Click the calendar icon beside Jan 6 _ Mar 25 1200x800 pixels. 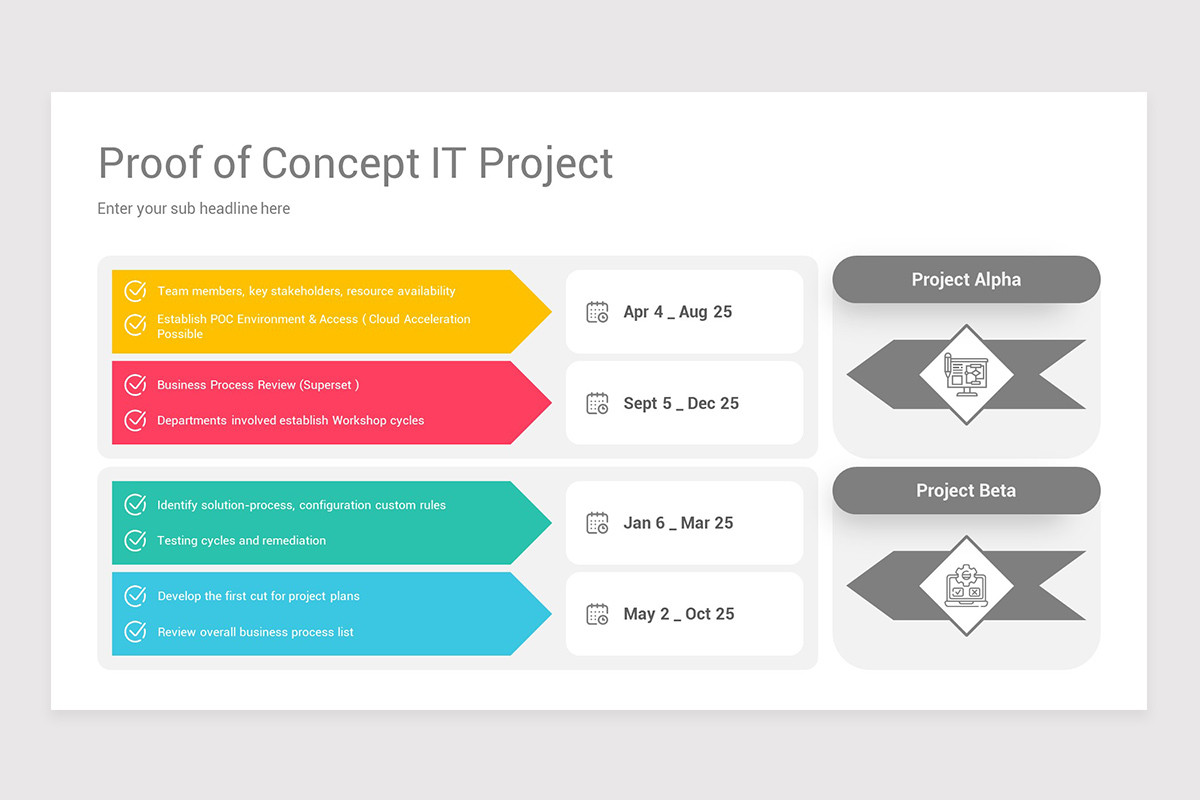[597, 523]
